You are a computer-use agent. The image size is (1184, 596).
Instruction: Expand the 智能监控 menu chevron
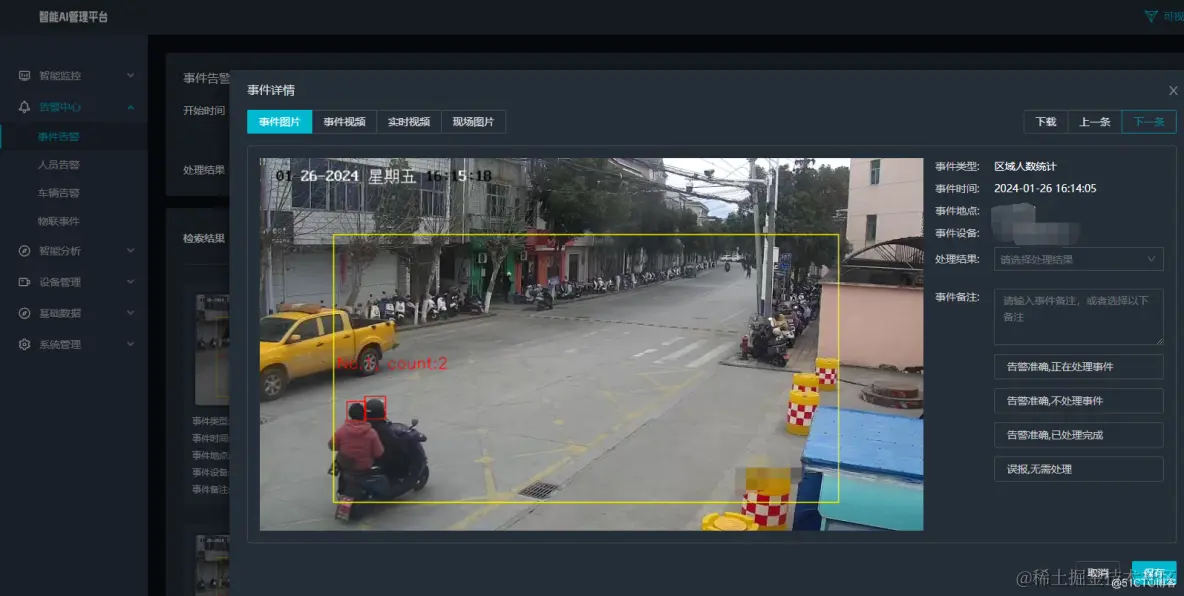point(130,76)
